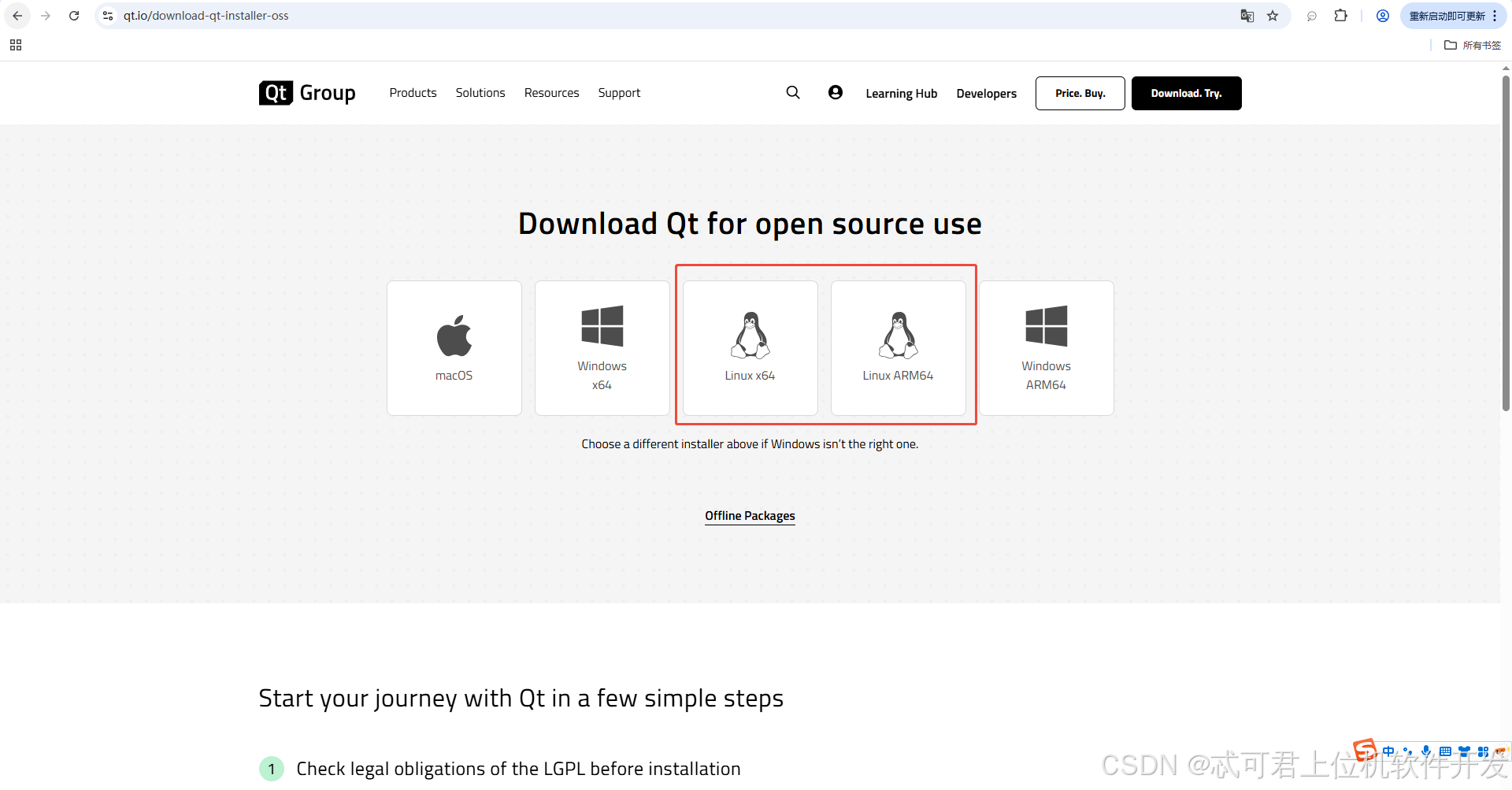Image resolution: width=1512 pixels, height=790 pixels.
Task: Open the Solutions menu
Action: [x=480, y=93]
